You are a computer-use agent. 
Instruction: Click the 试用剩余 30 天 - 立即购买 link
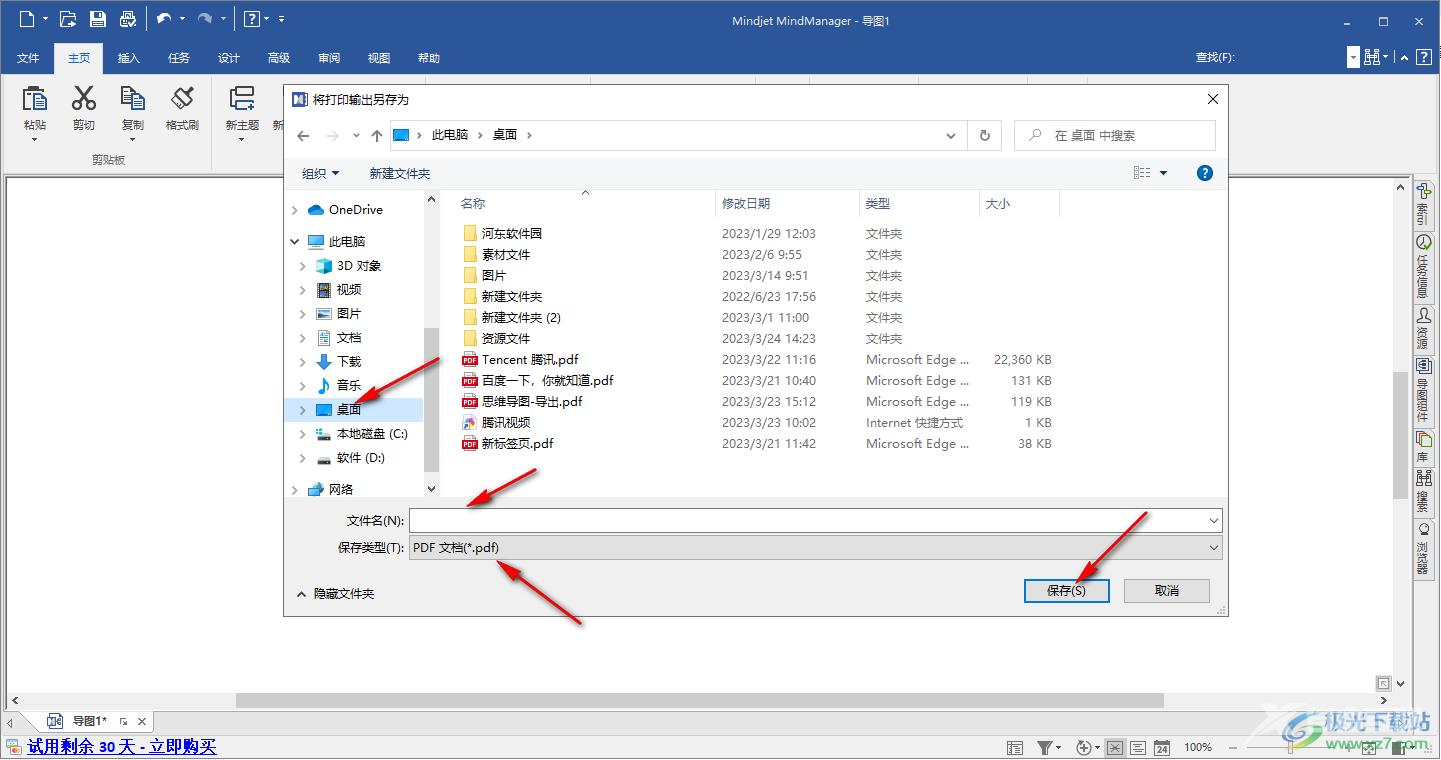click(x=122, y=746)
